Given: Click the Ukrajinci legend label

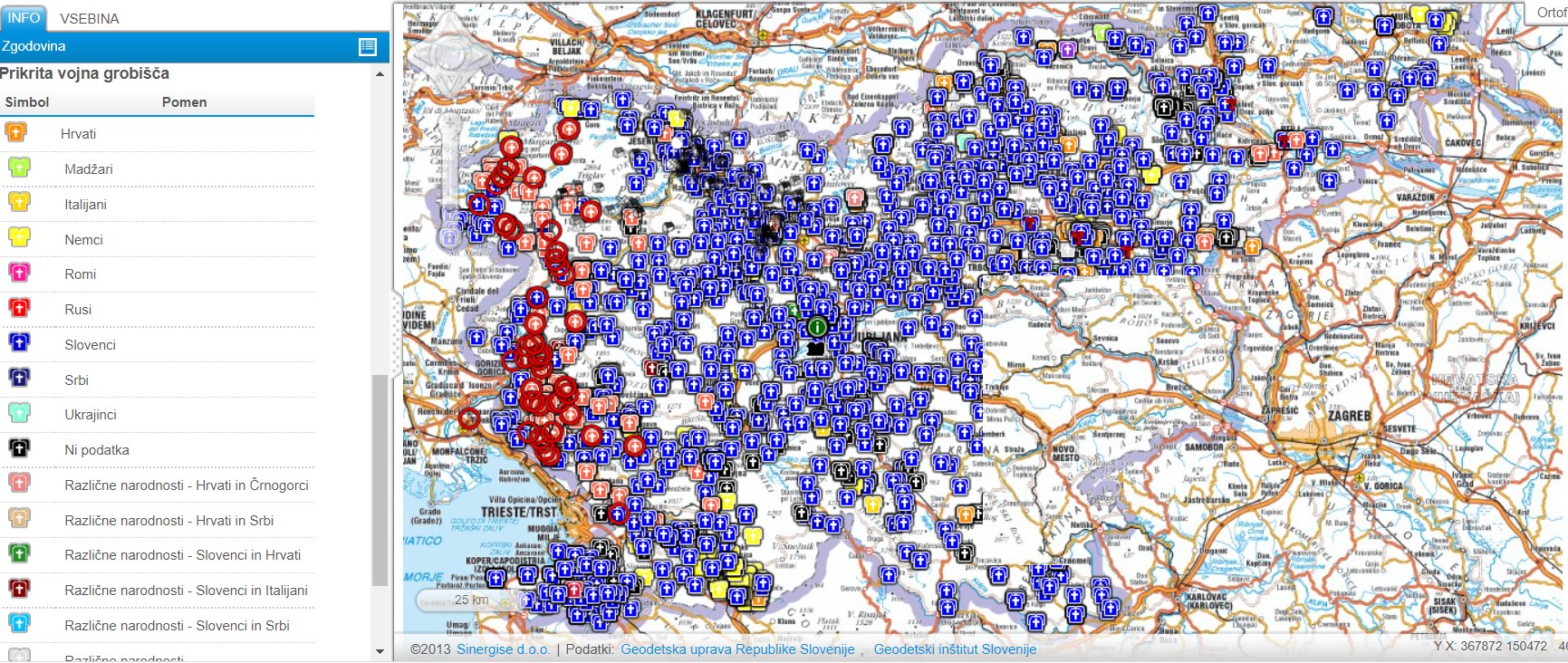Looking at the screenshot, I should (x=91, y=415).
